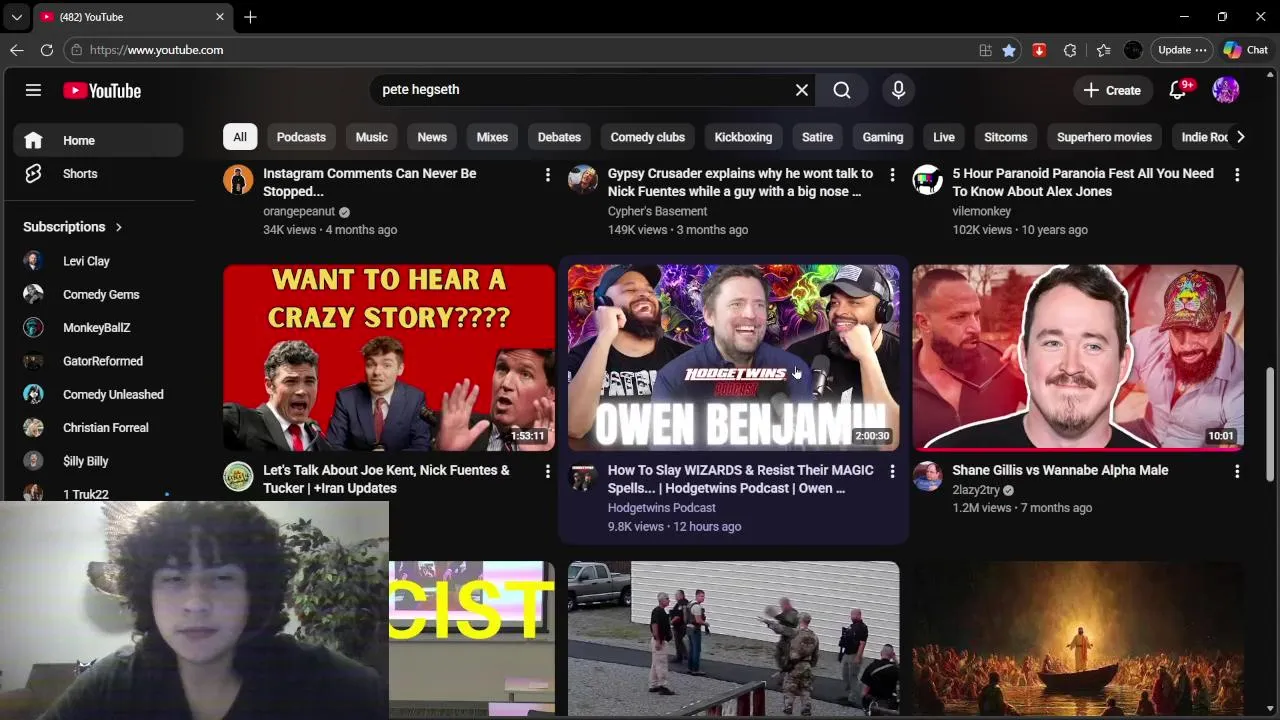This screenshot has height=720, width=1280.
Task: Open the vilemonkey channel avatar
Action: tap(927, 180)
